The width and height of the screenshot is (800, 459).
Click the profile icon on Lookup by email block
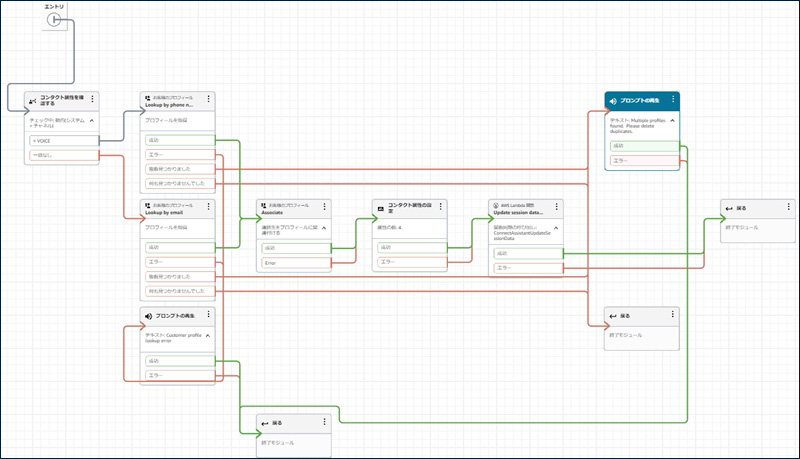148,208
